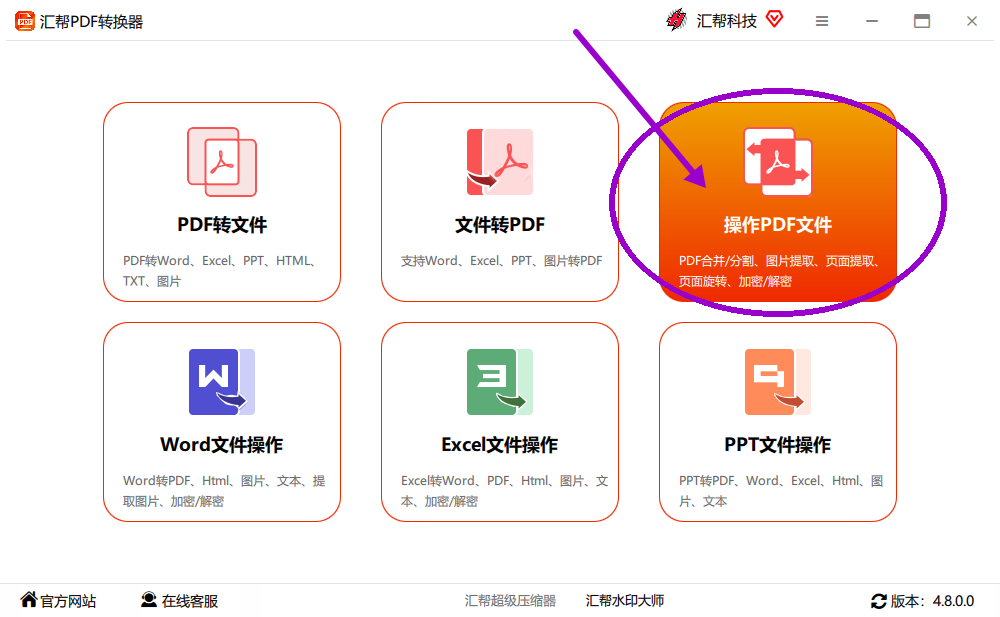
Task: Click the home icon beside 官方网站
Action: [x=29, y=599]
